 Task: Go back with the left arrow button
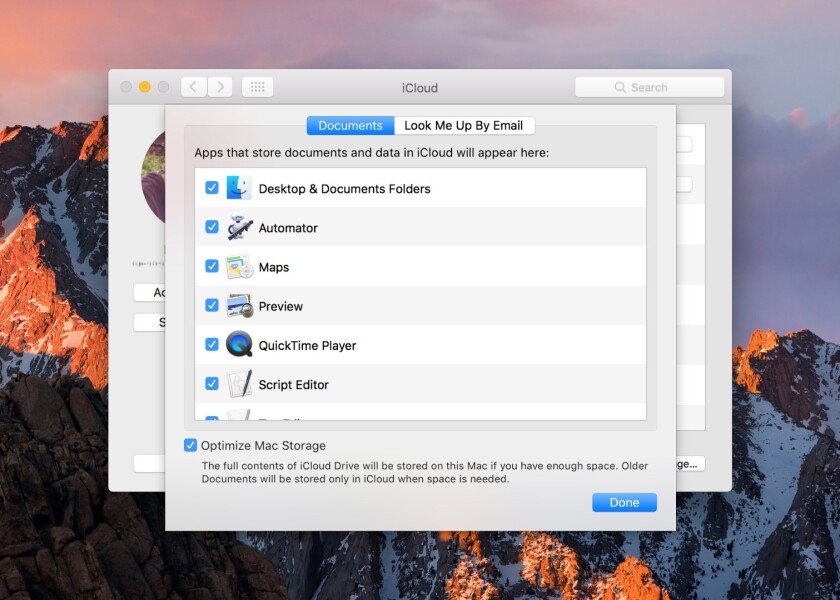194,87
